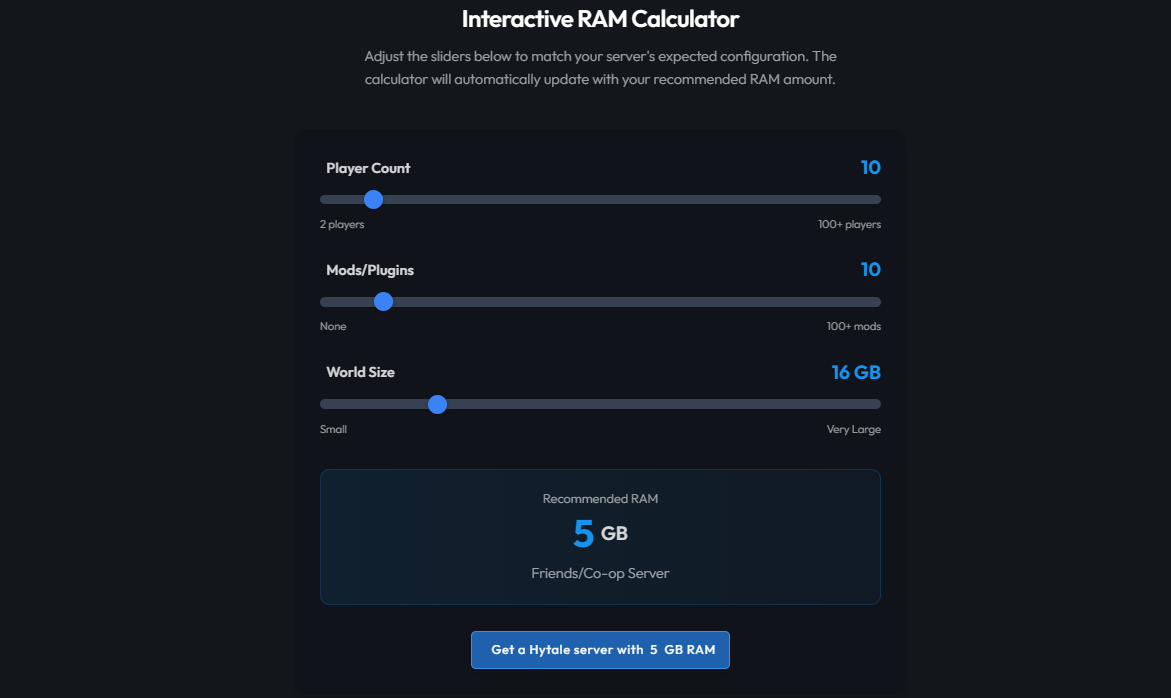Click the '100+ mods' maximum label

853,327
